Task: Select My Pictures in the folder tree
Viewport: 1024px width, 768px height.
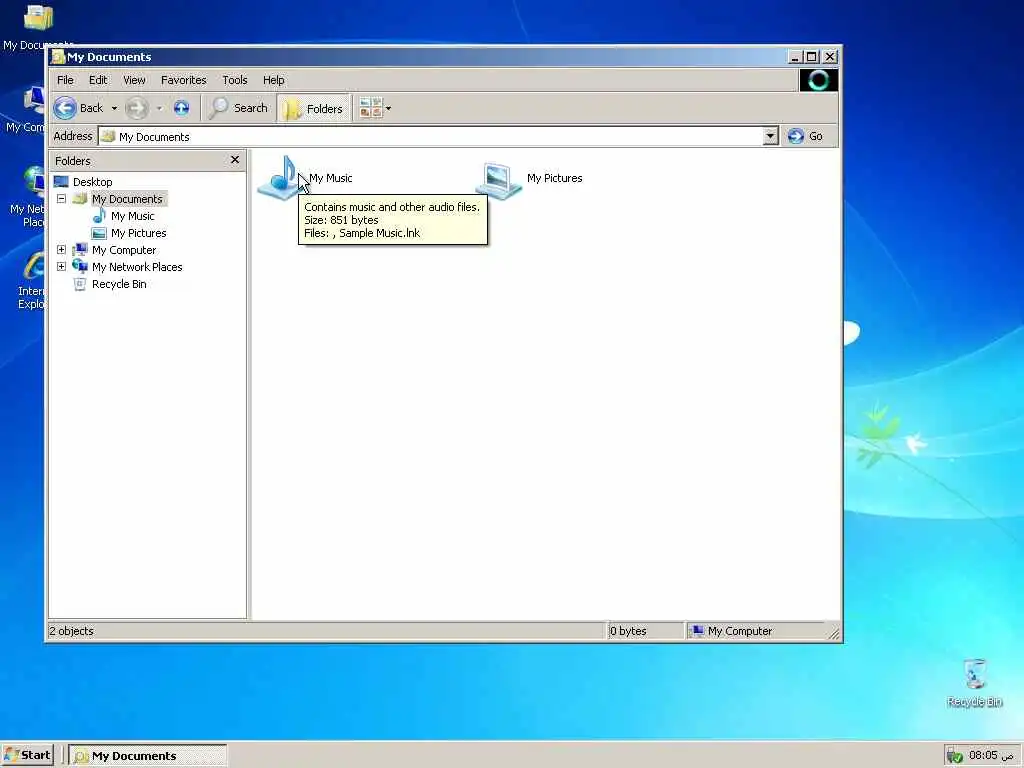Action: (x=138, y=232)
